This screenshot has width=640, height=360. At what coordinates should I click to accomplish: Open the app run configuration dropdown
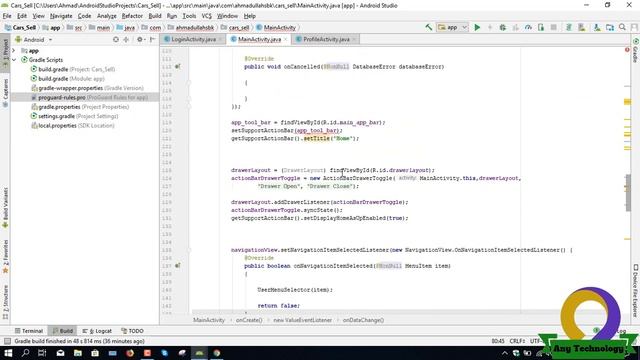pyautogui.click(x=452, y=27)
